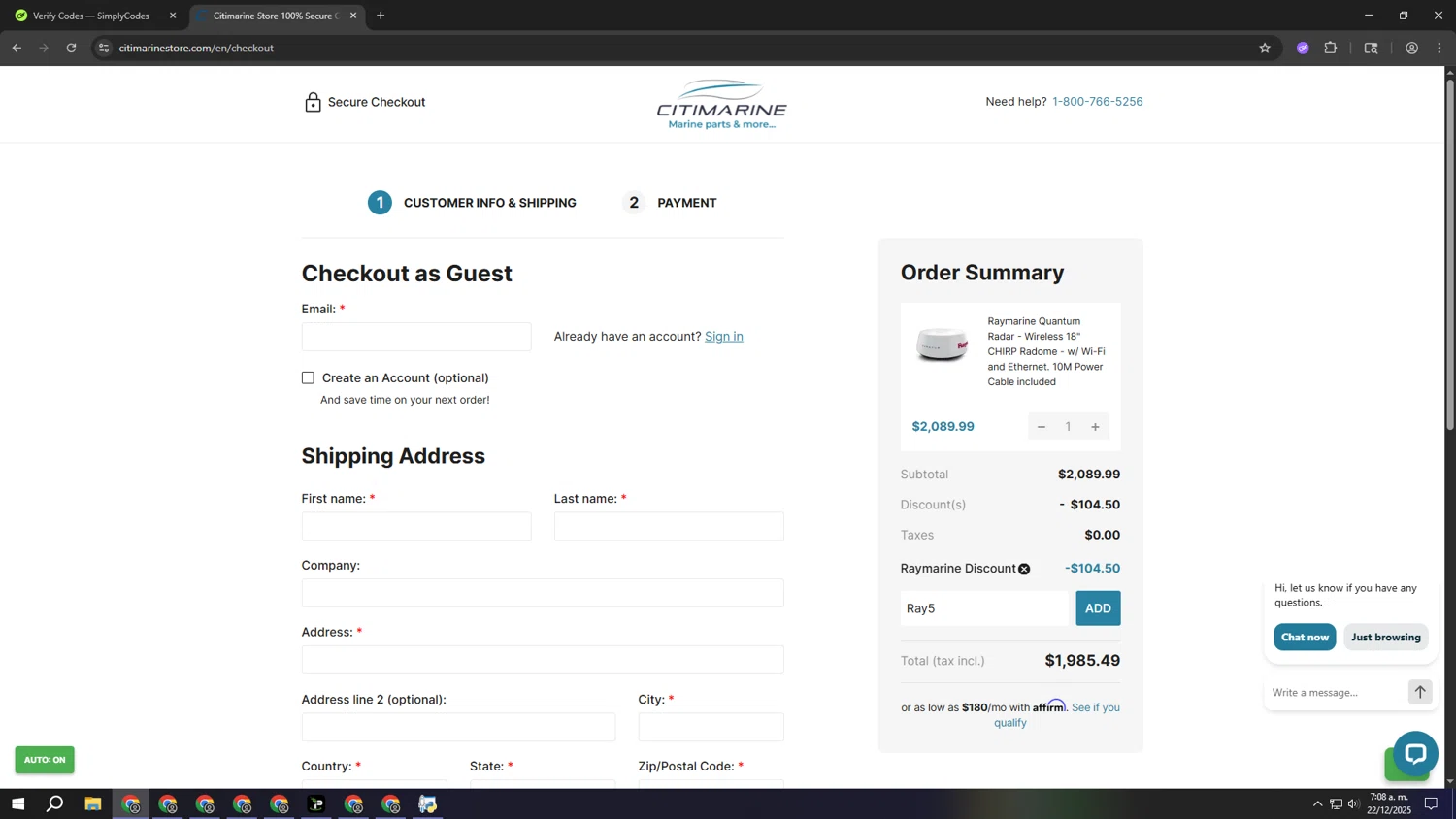The height and width of the screenshot is (819, 1456).
Task: Click the discount code field Ray5
Action: (x=983, y=608)
